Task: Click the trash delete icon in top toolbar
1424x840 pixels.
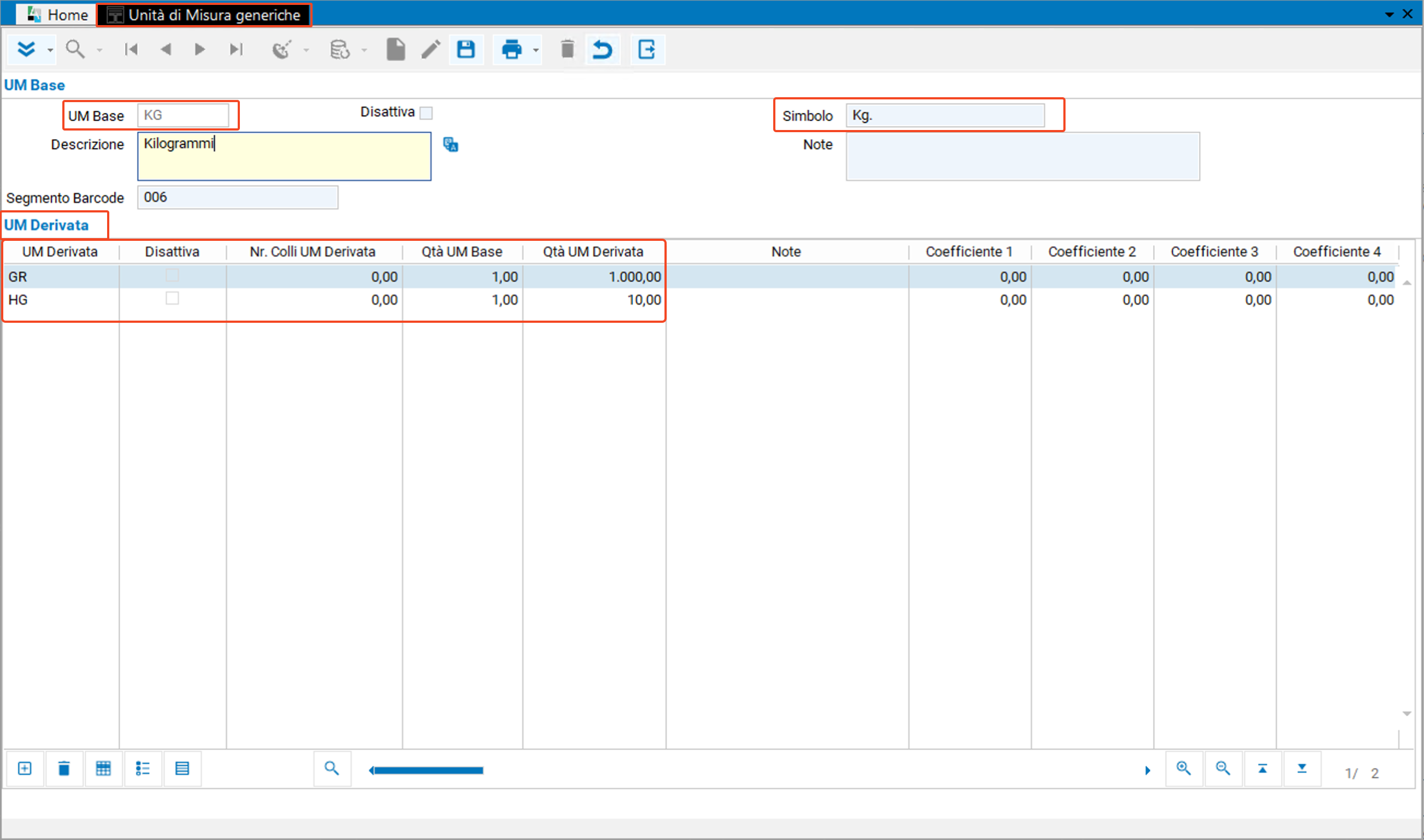Action: click(567, 49)
